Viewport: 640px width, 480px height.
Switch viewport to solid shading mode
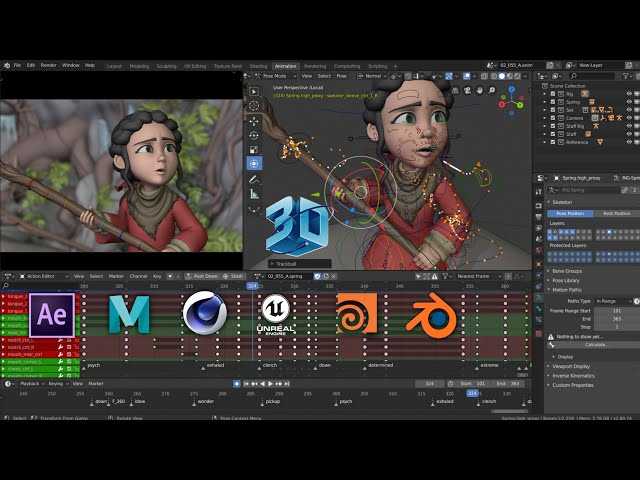click(x=502, y=76)
